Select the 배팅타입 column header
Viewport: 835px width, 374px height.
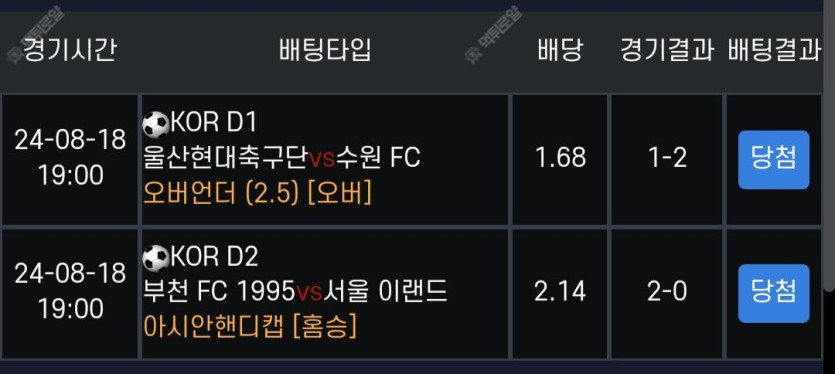(325, 51)
